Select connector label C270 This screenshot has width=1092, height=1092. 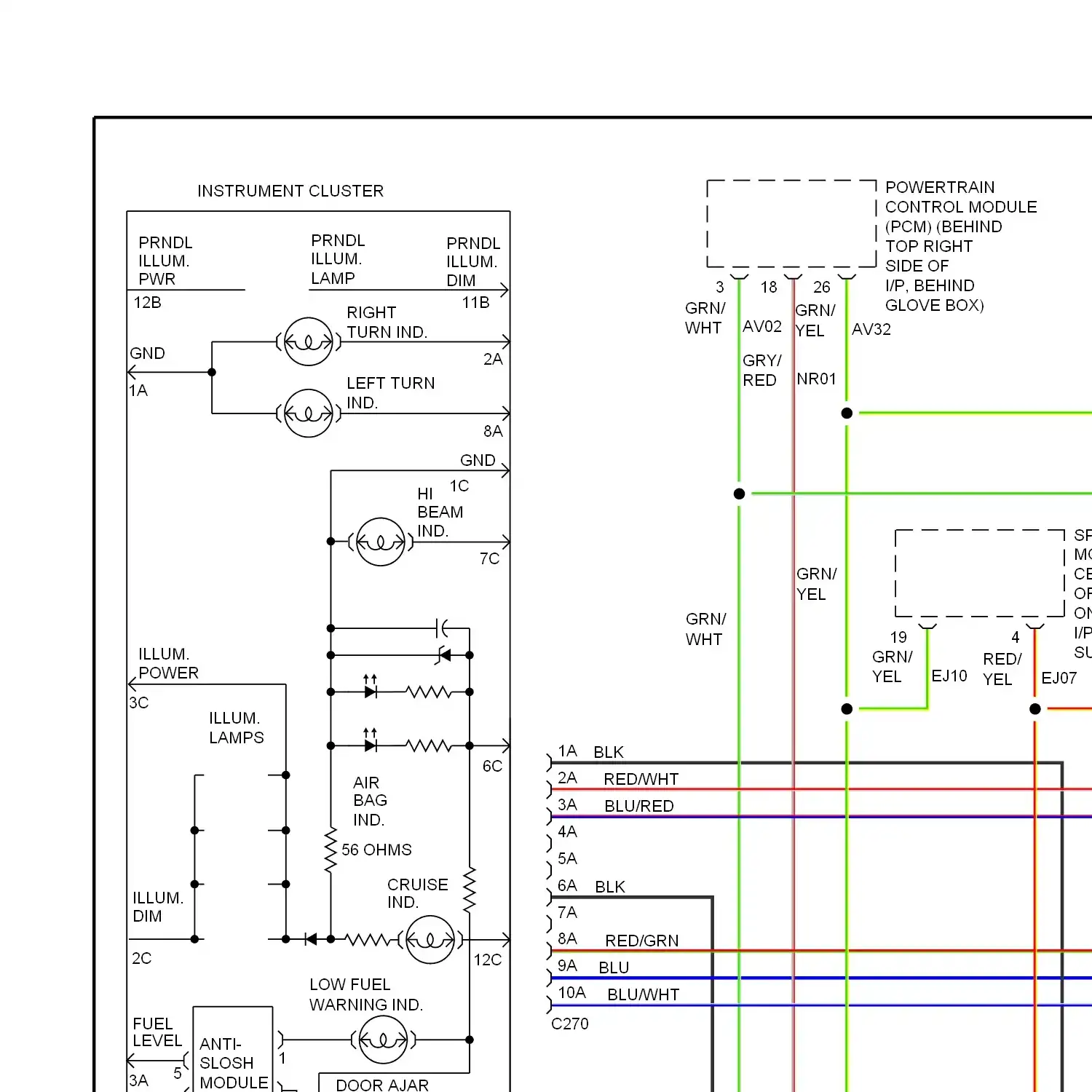[x=570, y=1024]
